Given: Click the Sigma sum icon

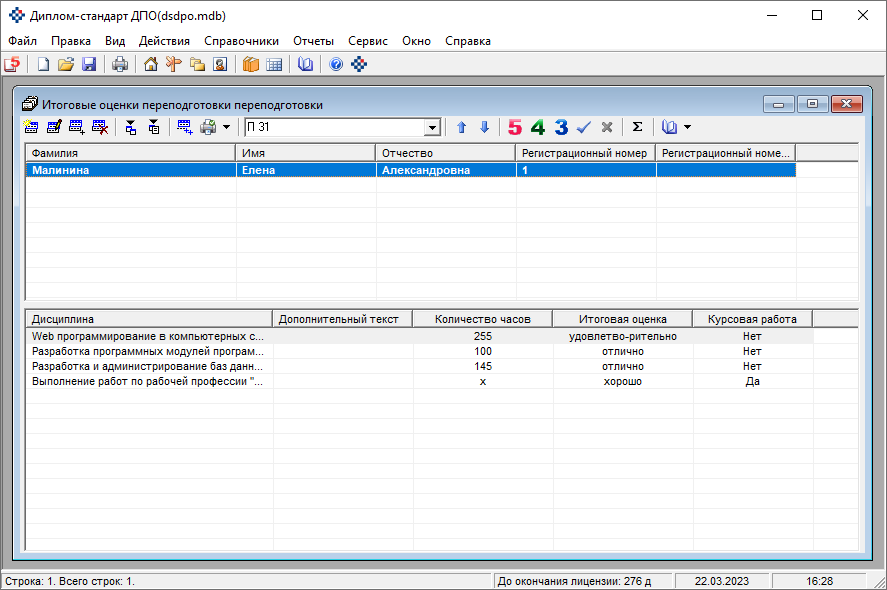Looking at the screenshot, I should click(x=637, y=128).
